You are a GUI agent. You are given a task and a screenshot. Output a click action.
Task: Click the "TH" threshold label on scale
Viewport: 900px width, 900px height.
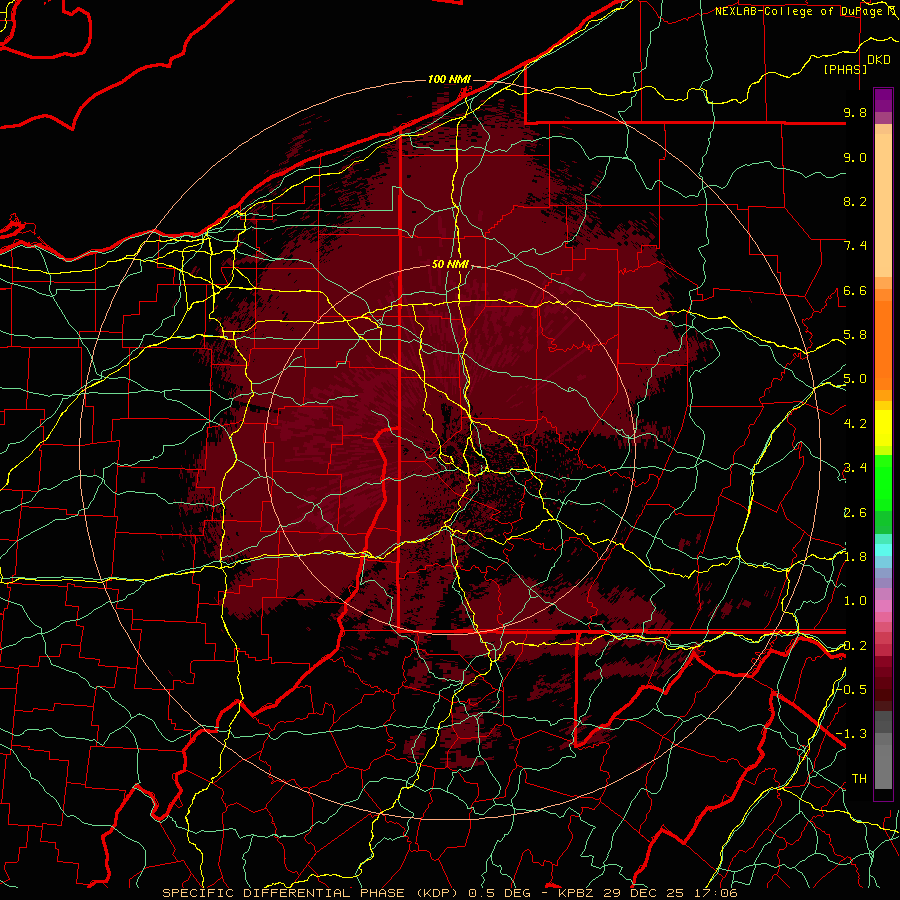pyautogui.click(x=859, y=778)
